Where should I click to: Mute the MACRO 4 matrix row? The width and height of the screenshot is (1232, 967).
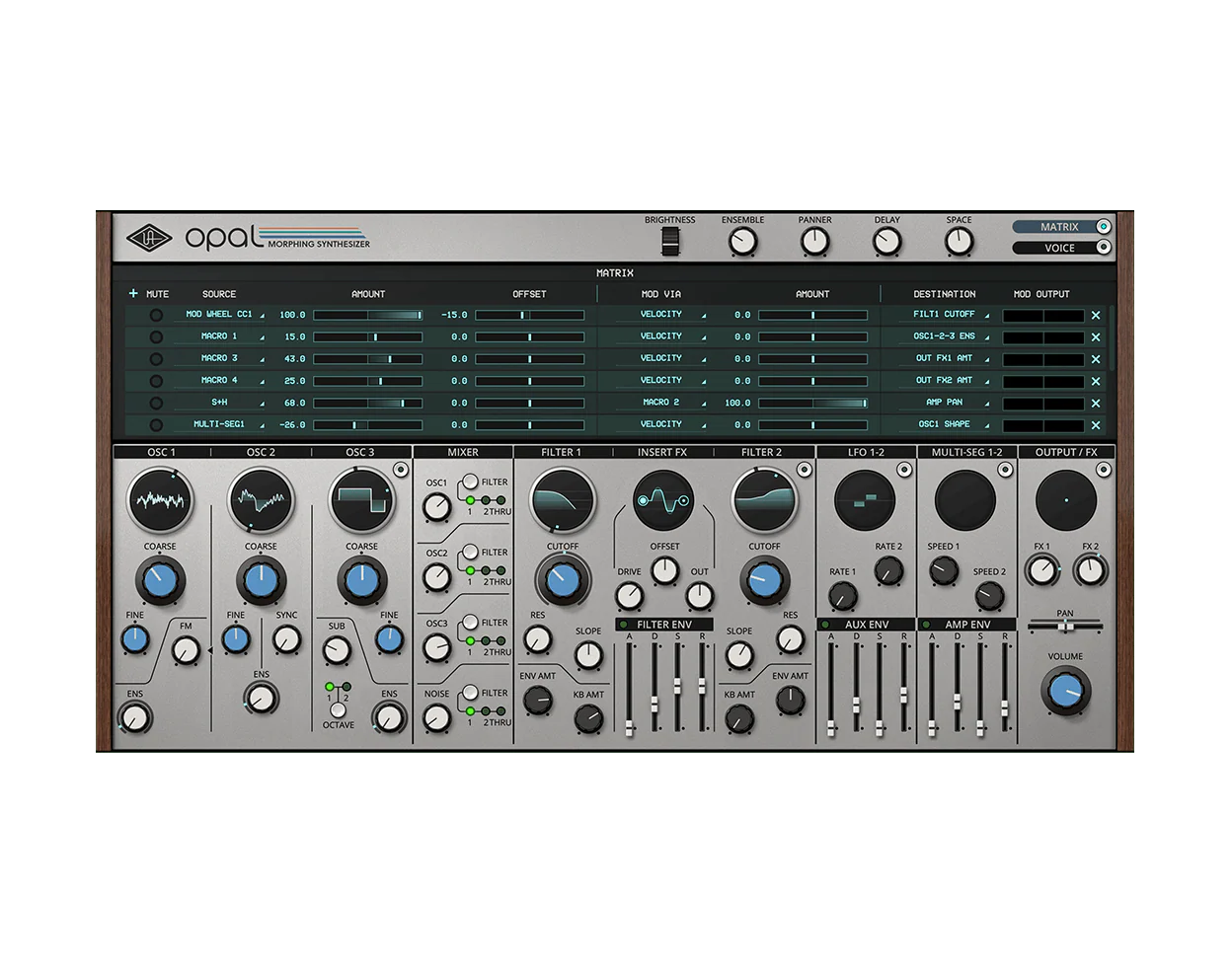(156, 381)
